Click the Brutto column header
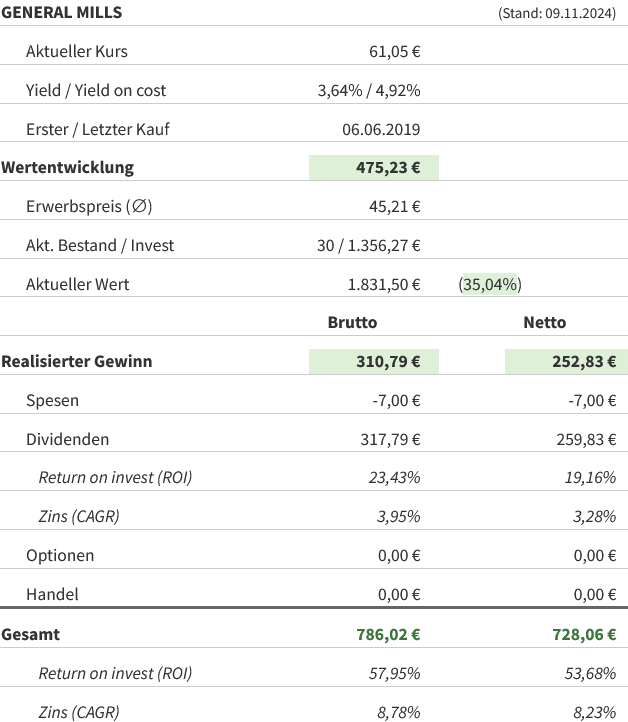Image resolution: width=628 pixels, height=722 pixels. 352,322
